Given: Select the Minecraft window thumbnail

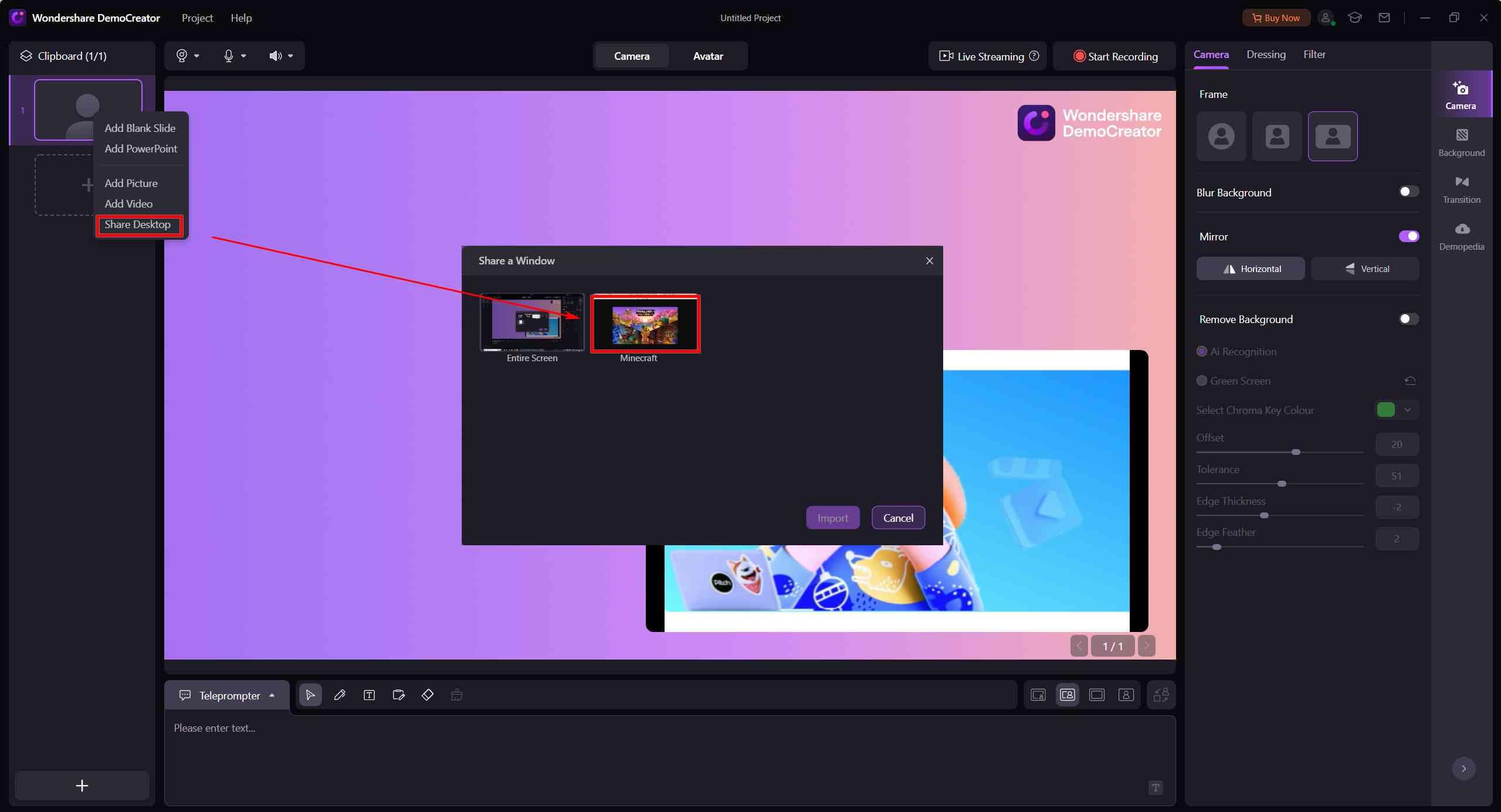Looking at the screenshot, I should (645, 324).
